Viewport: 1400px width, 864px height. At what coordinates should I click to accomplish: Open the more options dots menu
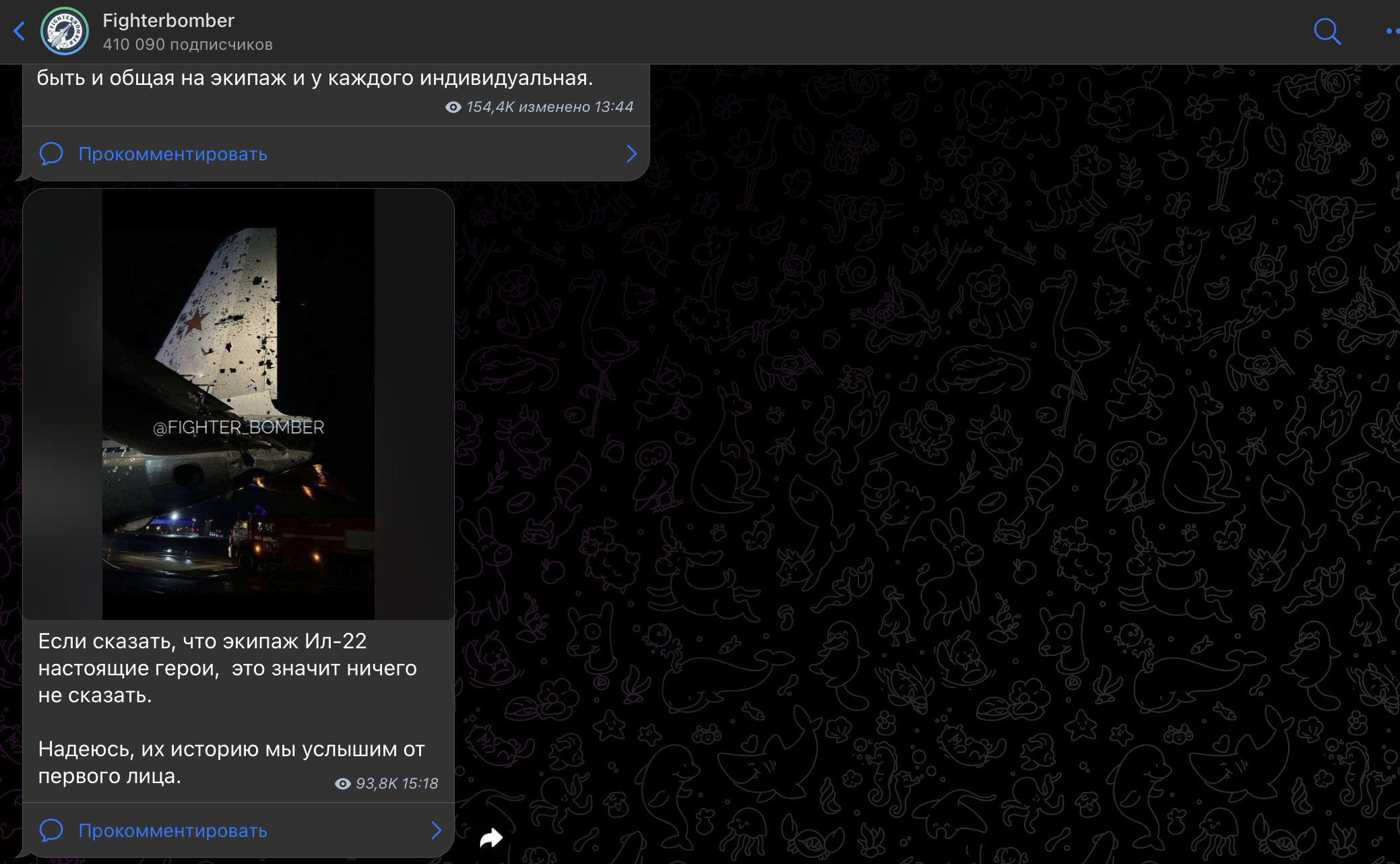tap(1392, 31)
